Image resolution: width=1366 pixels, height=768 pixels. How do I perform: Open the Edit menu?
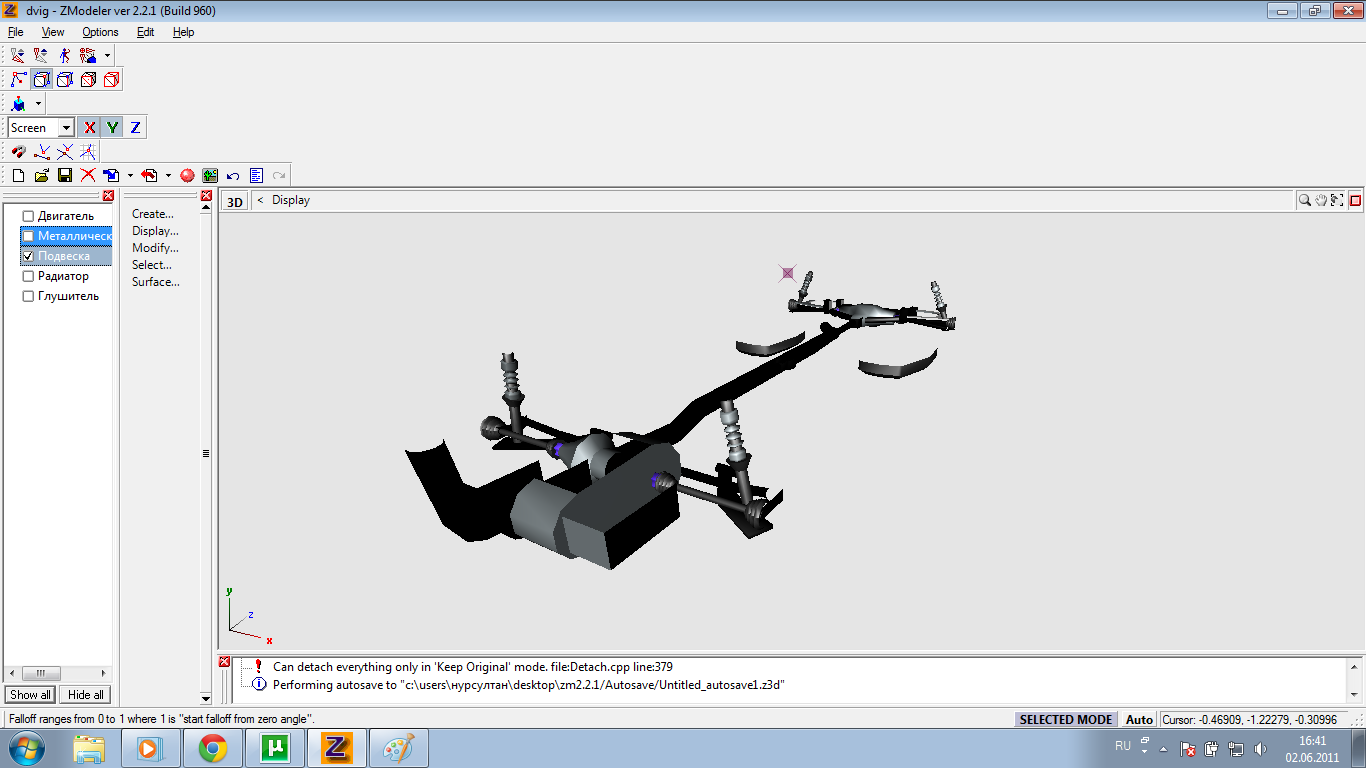pos(146,32)
